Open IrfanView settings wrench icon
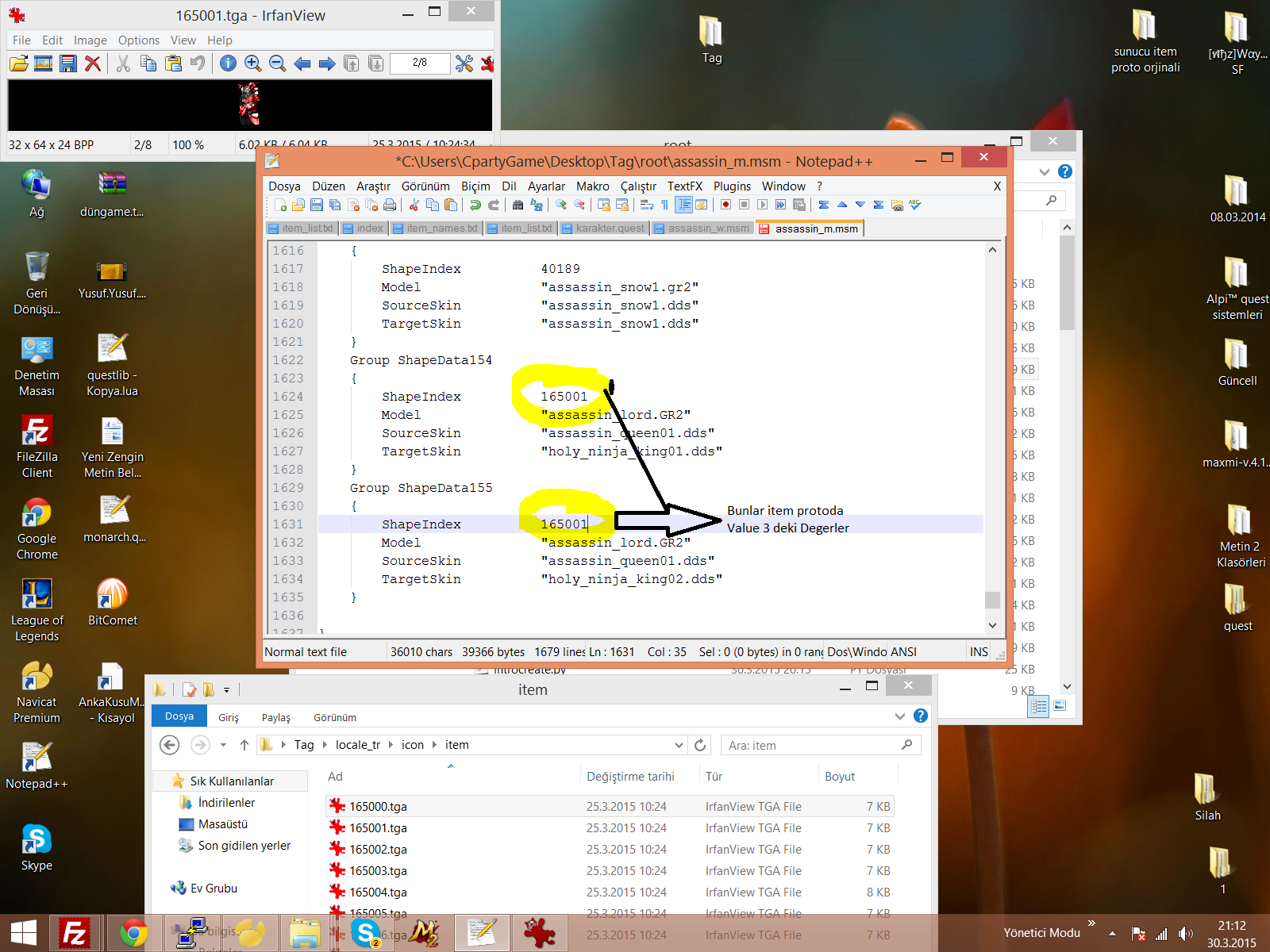The image size is (1270, 952). 464,63
